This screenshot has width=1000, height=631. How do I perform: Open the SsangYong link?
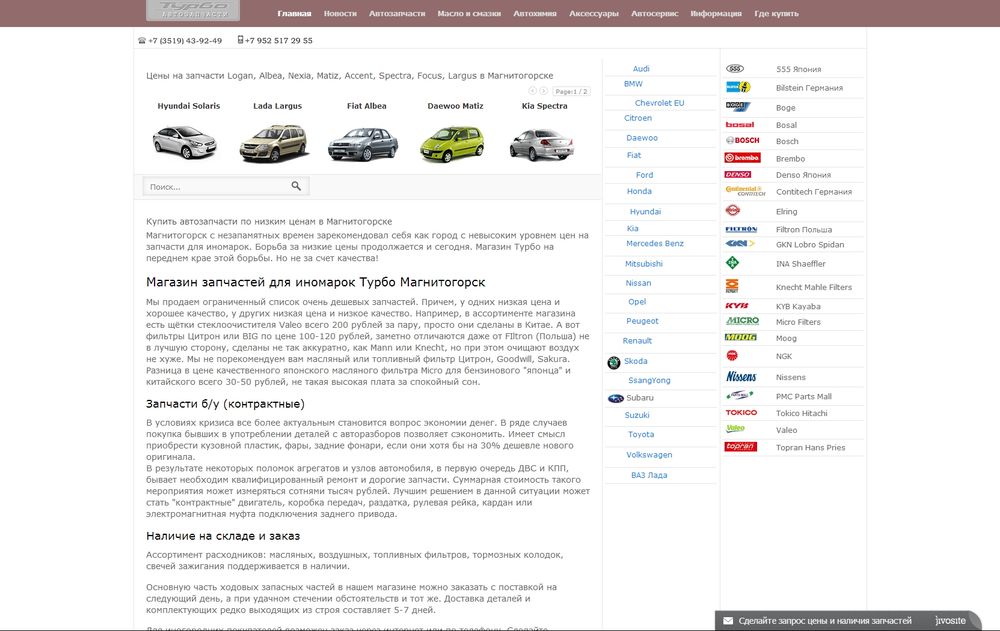tap(649, 380)
